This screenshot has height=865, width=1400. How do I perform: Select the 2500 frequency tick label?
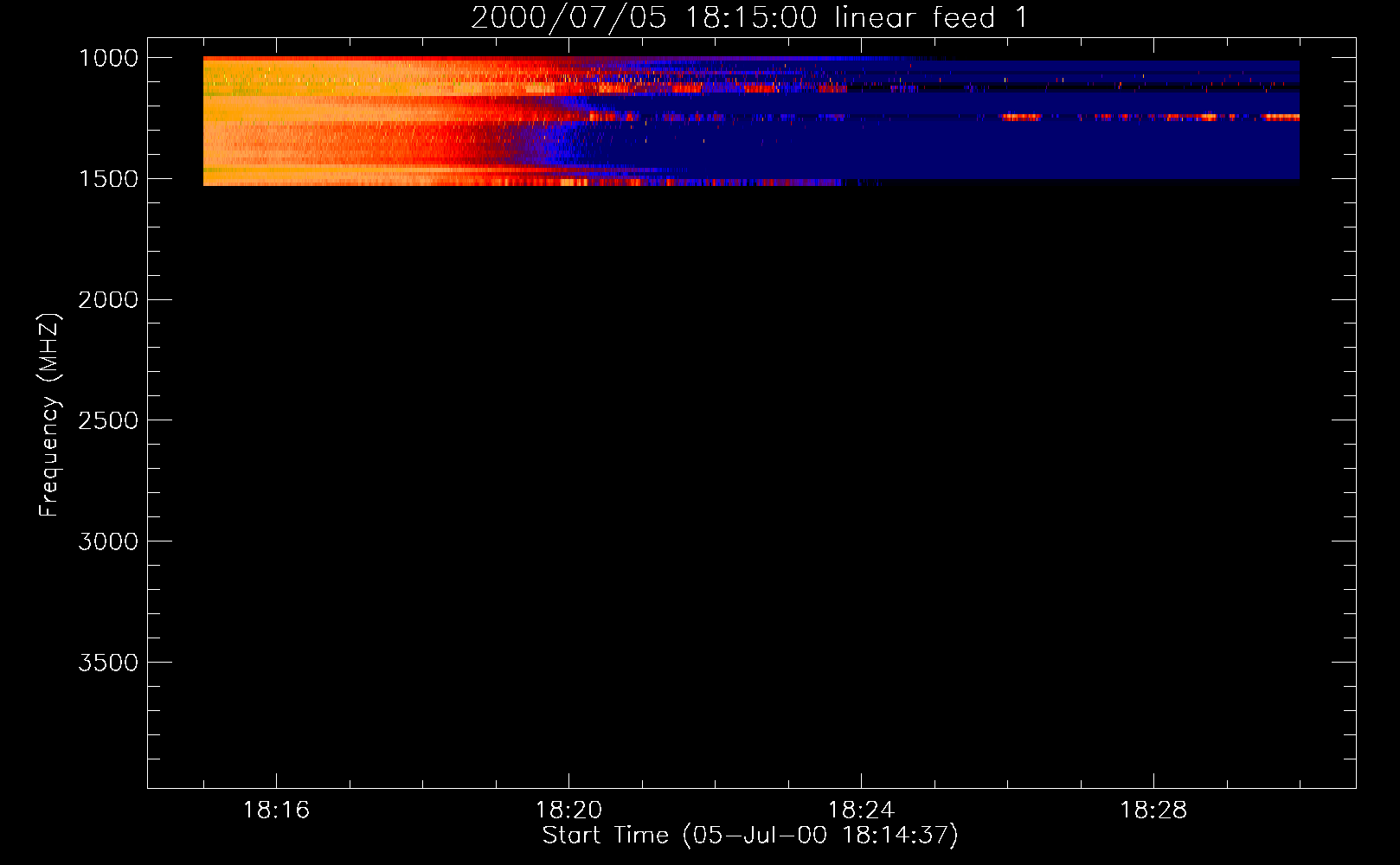108,420
